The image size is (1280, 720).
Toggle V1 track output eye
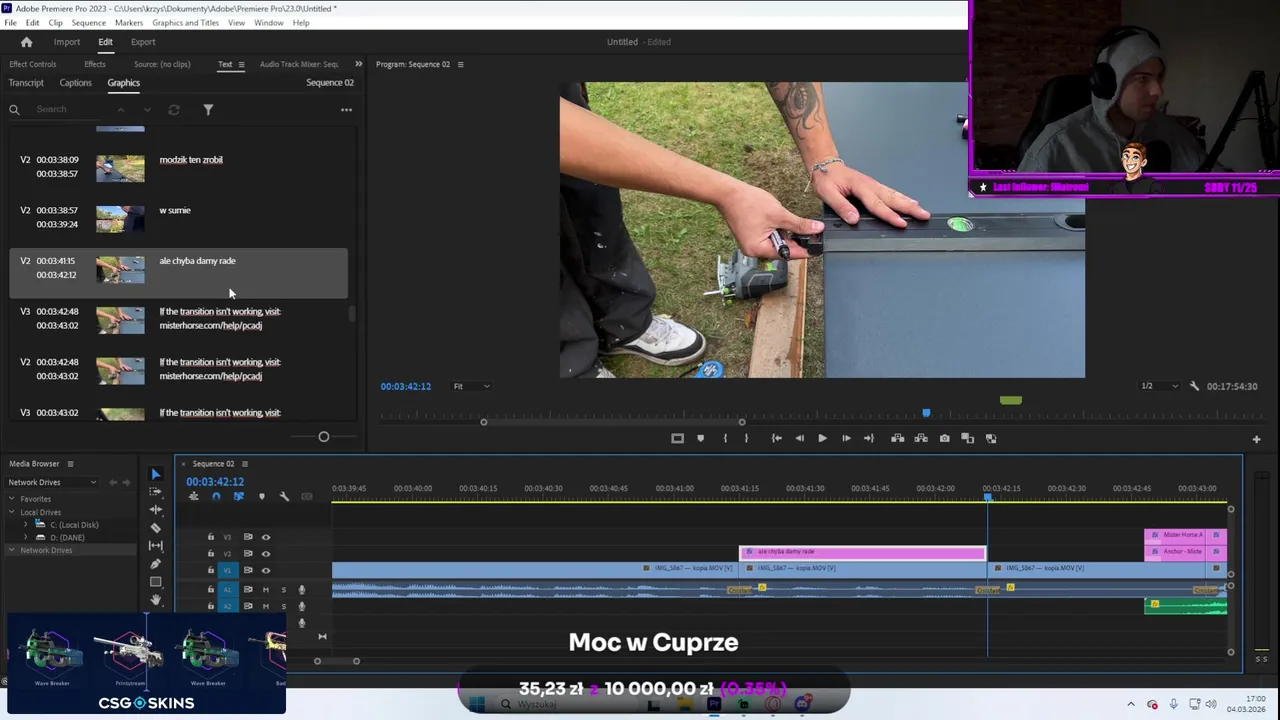pyautogui.click(x=266, y=570)
